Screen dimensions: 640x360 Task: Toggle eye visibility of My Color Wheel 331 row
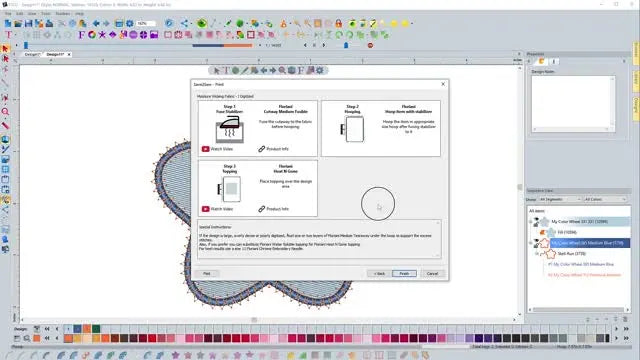coord(537,220)
